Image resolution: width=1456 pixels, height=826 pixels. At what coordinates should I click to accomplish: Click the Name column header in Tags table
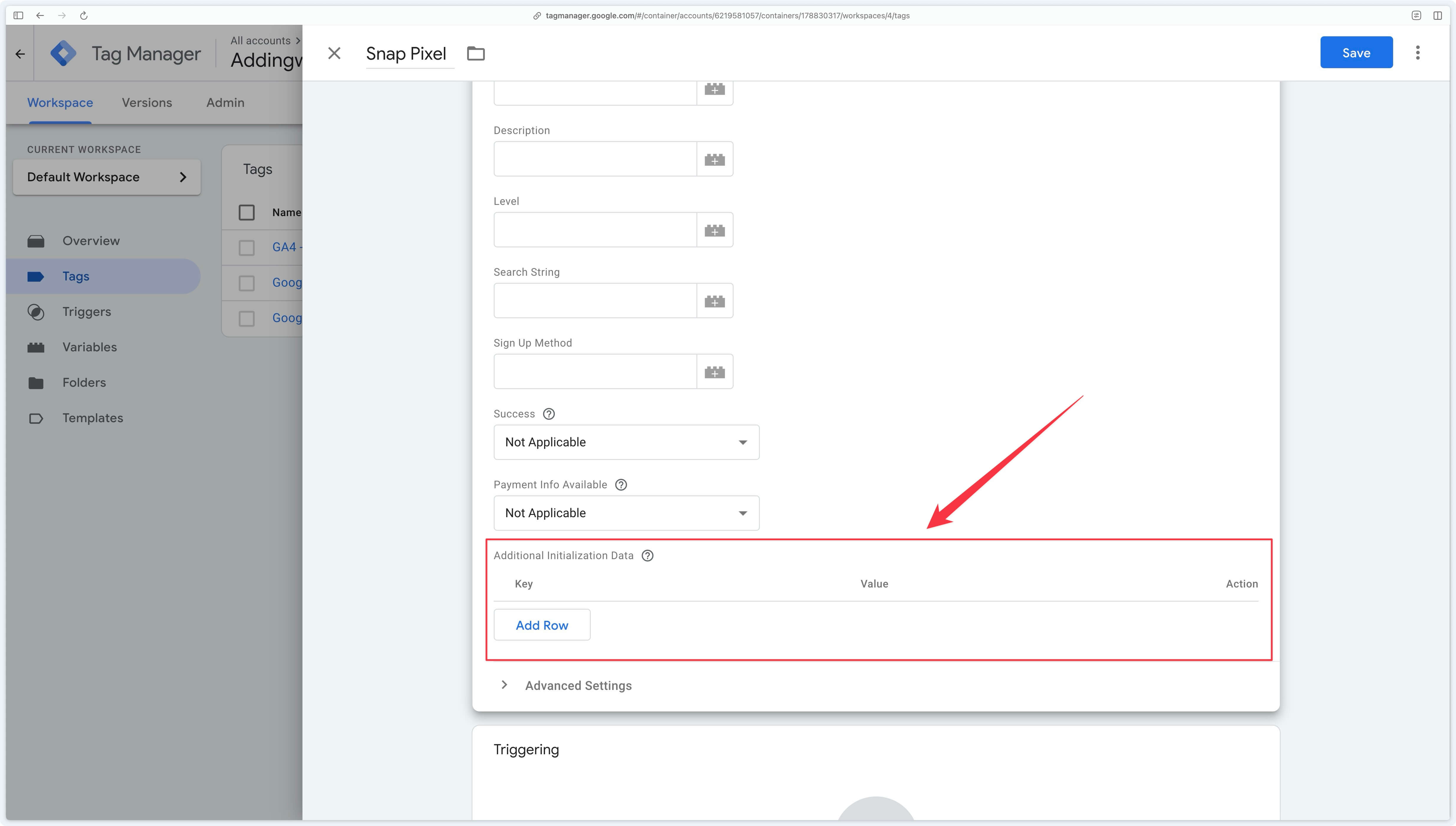(286, 213)
